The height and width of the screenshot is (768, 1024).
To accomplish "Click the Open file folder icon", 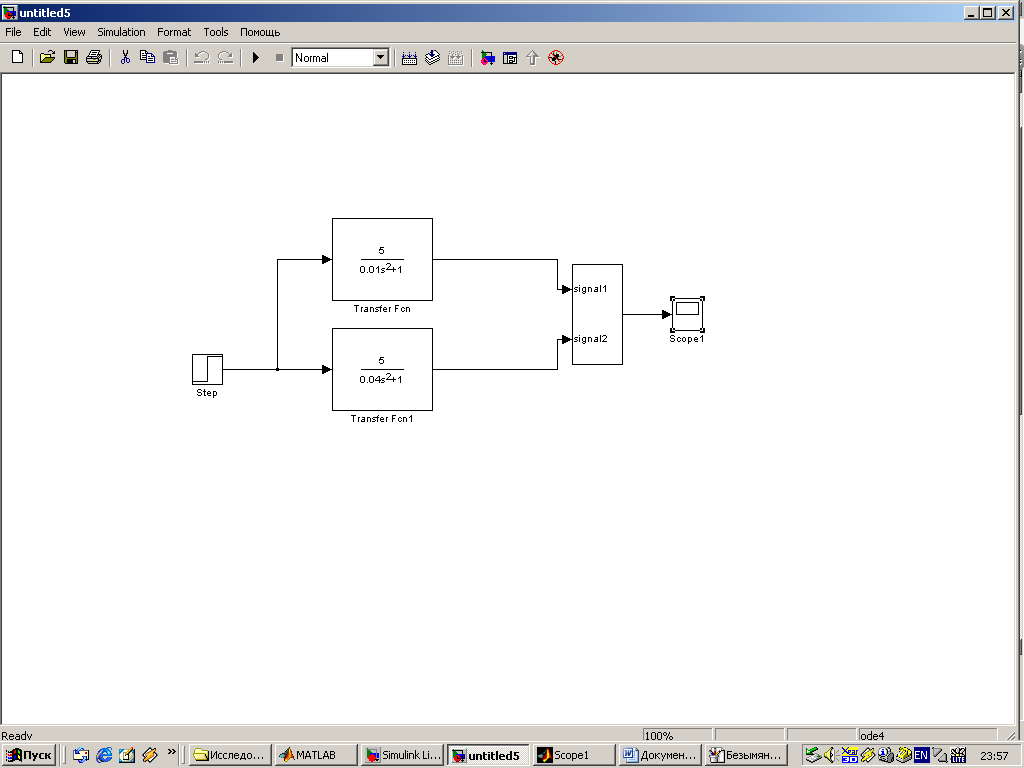I will [x=47, y=58].
